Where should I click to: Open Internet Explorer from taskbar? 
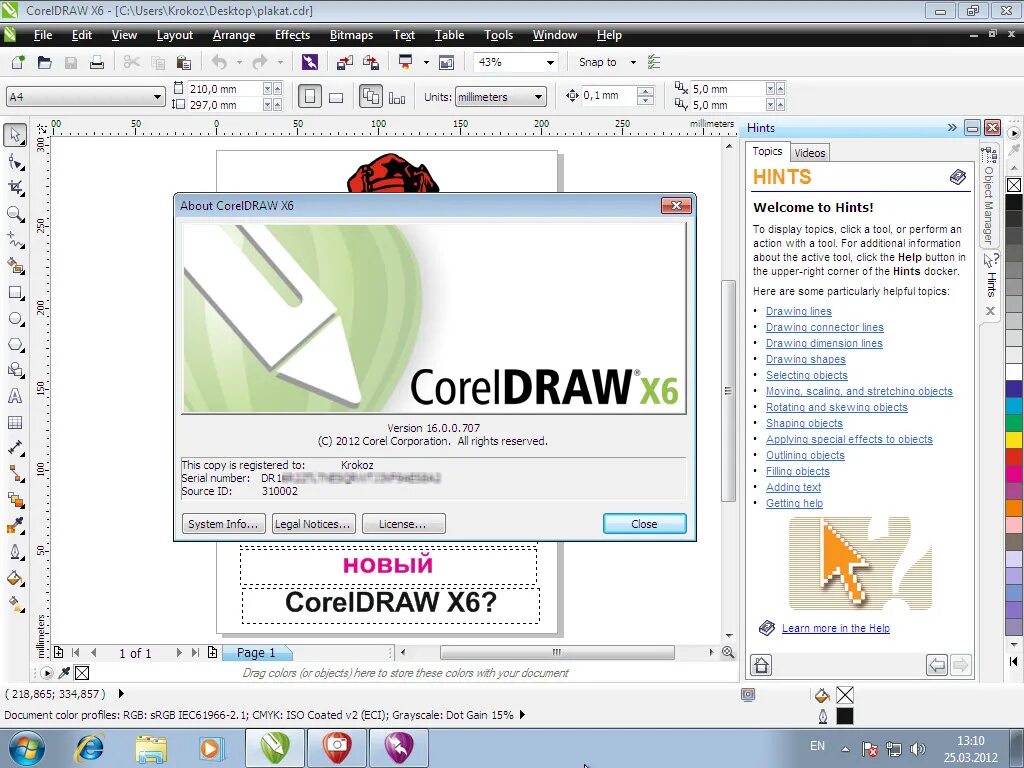pos(88,748)
